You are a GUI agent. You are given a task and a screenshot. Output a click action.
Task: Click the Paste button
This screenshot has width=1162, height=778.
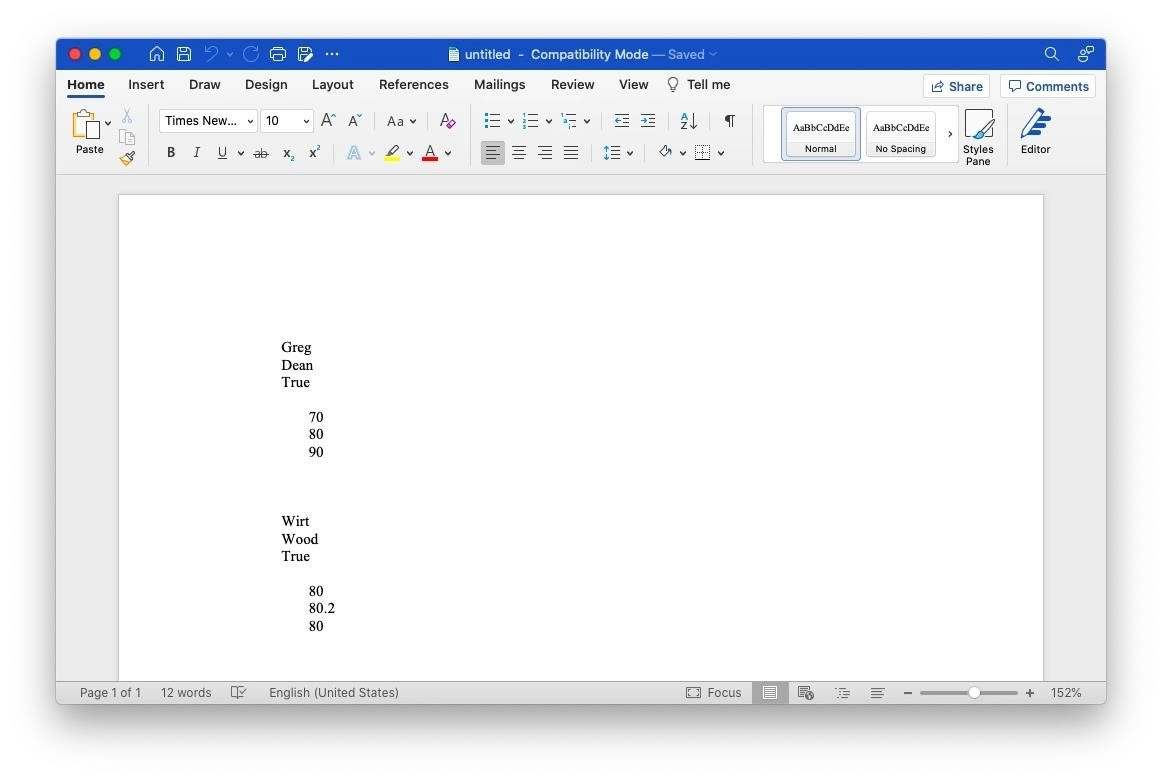click(89, 132)
